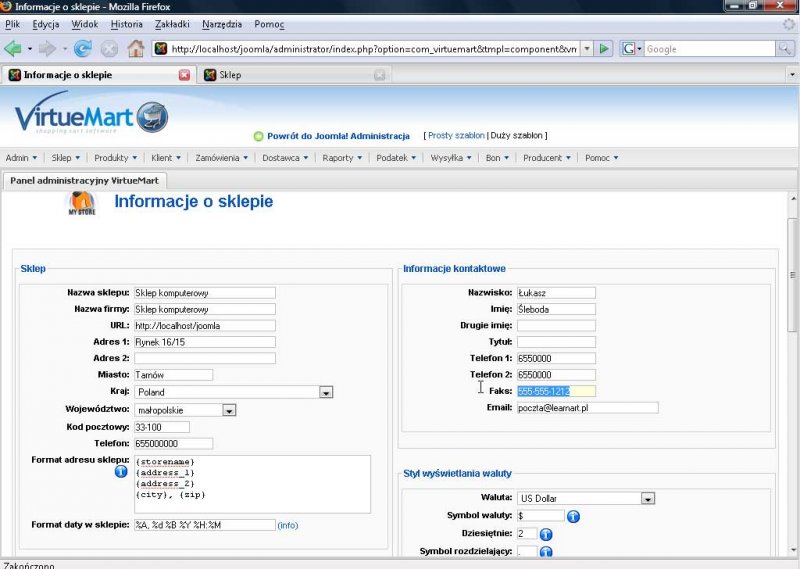Viewport: 800px width, 569px height.
Task: Click the browser home icon
Action: tap(135, 48)
